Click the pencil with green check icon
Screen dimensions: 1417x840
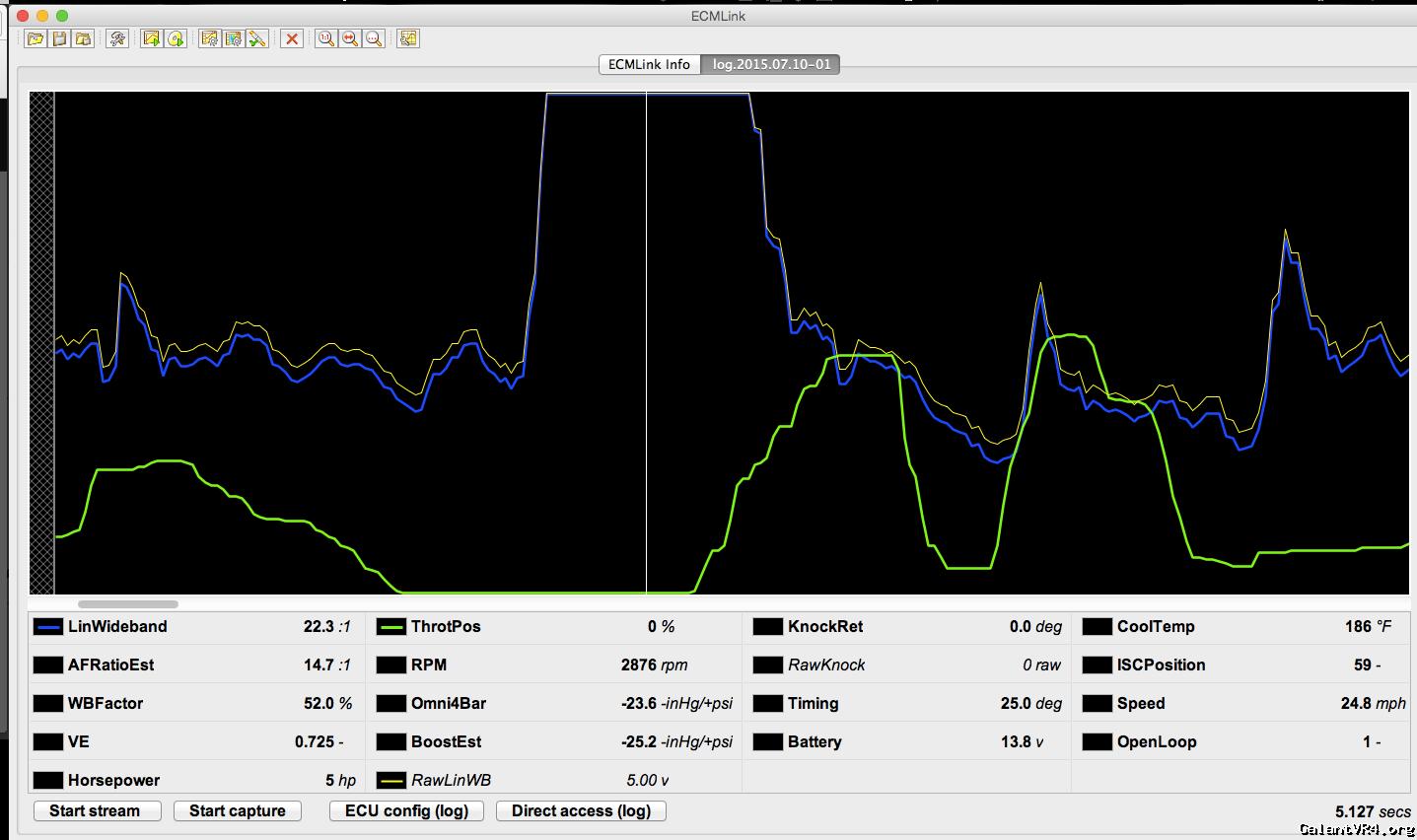pyautogui.click(x=257, y=38)
